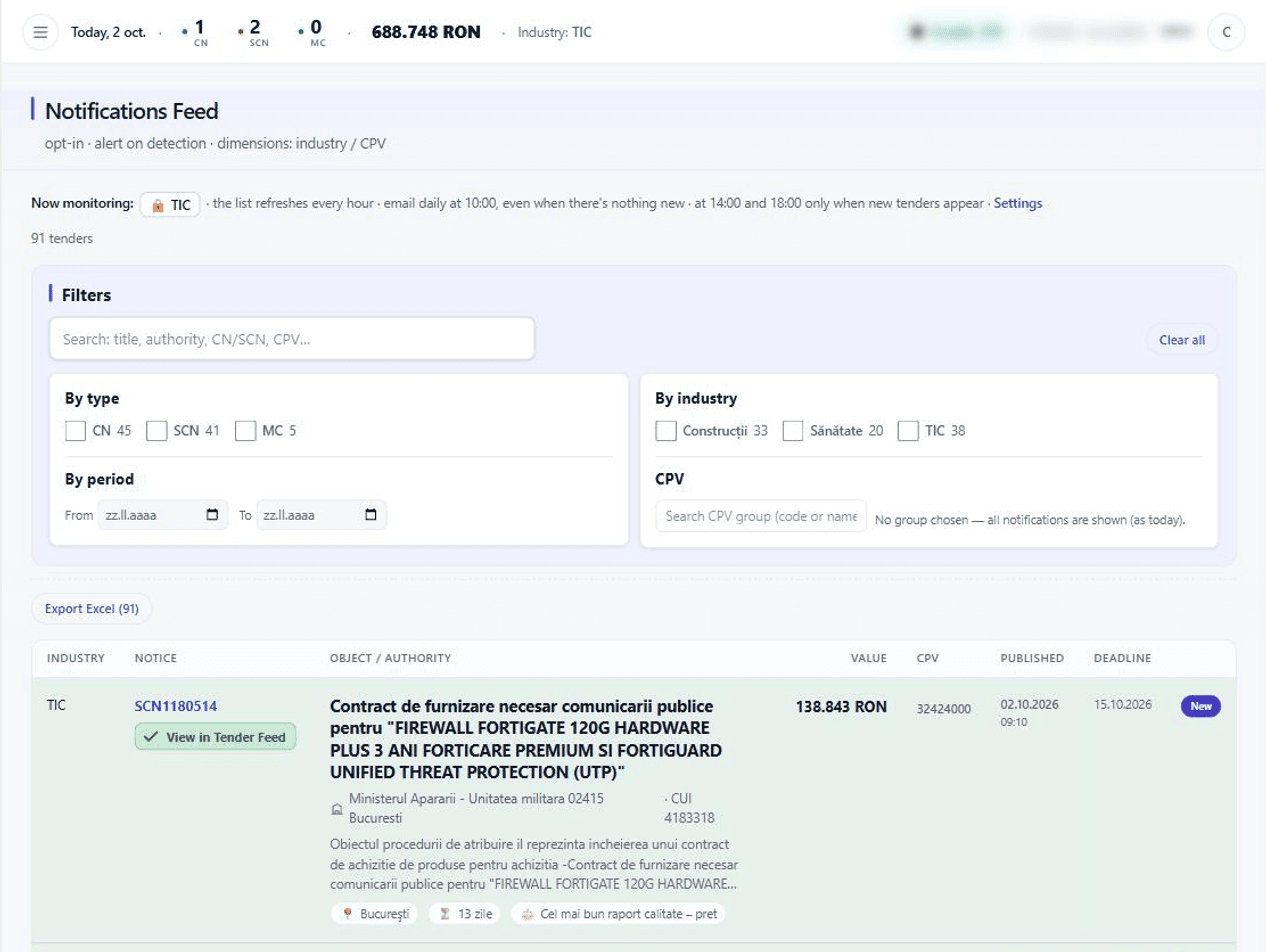Enable the TIC industry filter
The image size is (1266, 952).
point(908,431)
